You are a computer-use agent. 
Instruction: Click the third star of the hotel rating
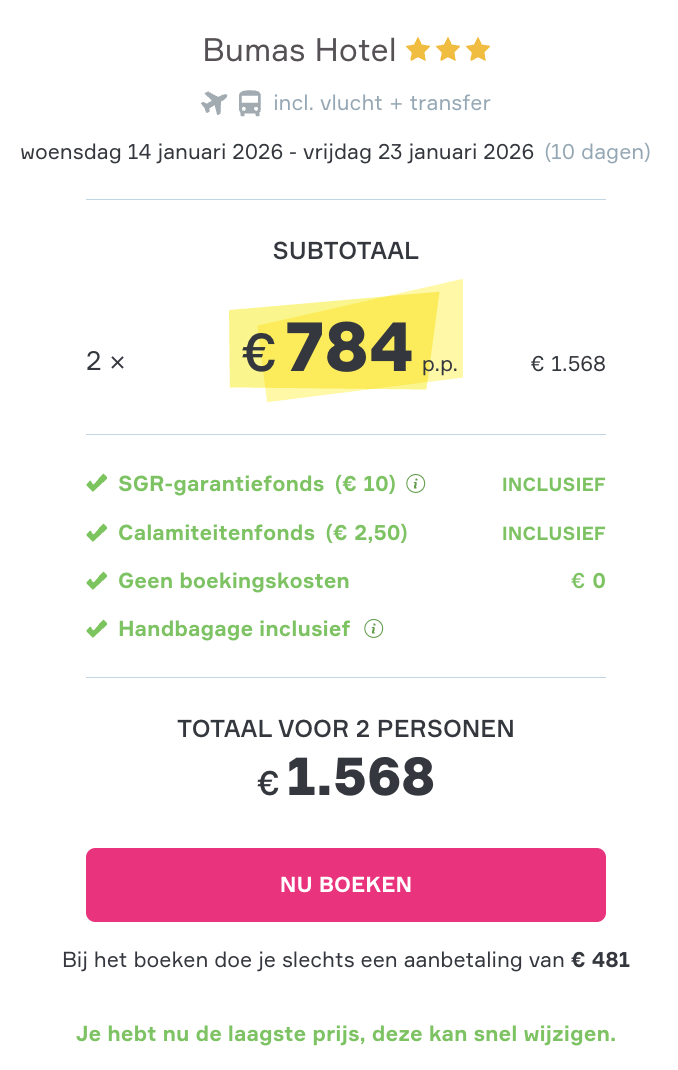[478, 48]
